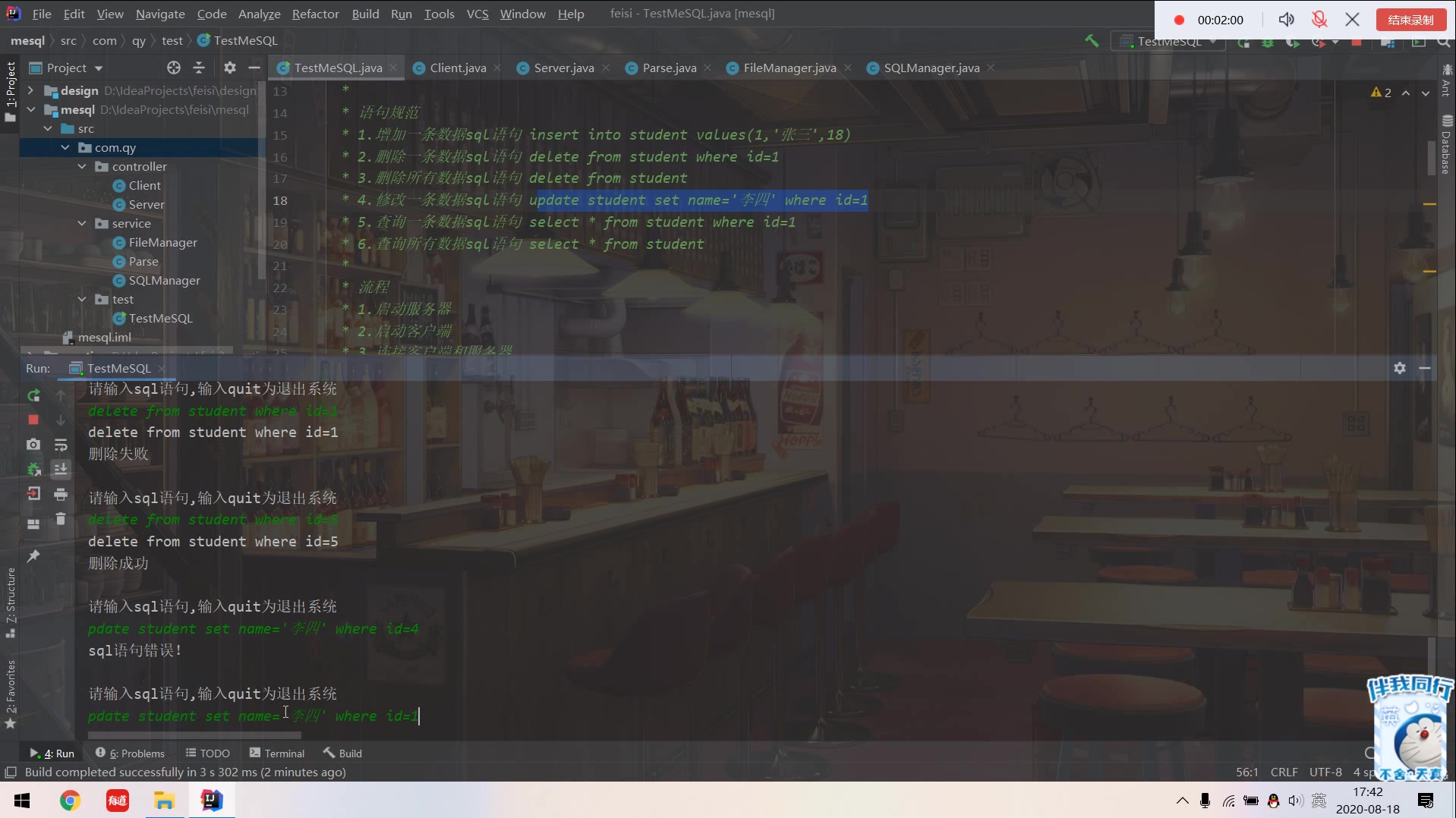
Task: Print the console output
Action: [61, 494]
